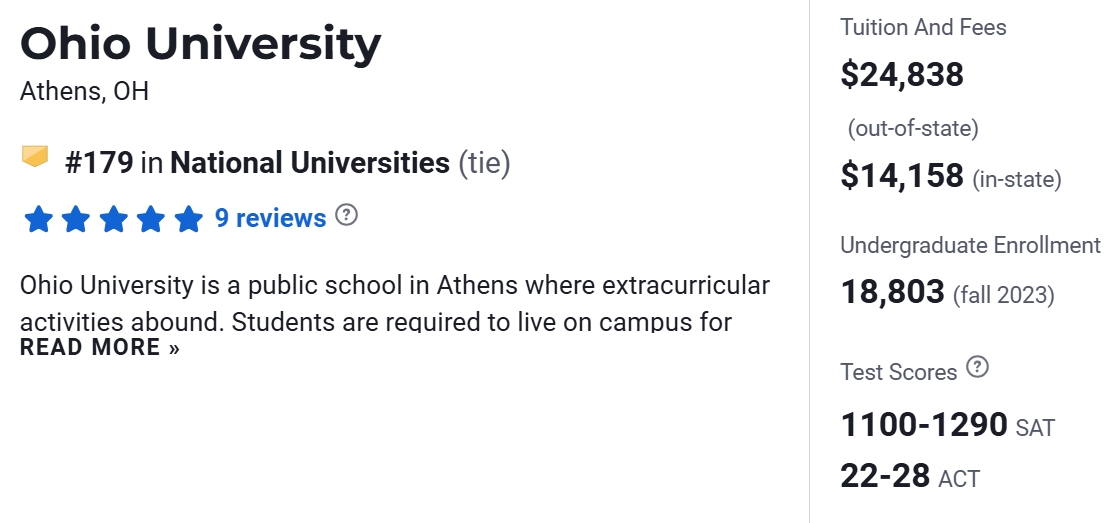Viewport: 1116px width, 523px height.
Task: Open the National Universities ranking link
Action: (x=310, y=162)
